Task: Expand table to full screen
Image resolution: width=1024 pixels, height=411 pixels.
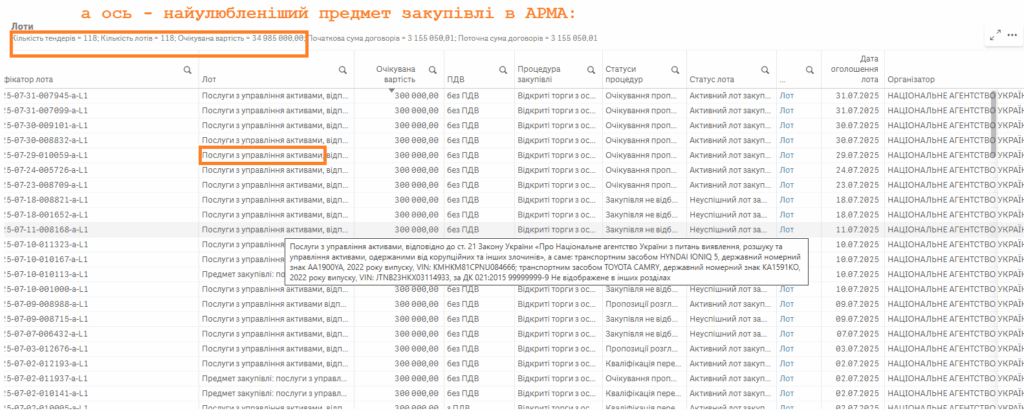Action: click(x=995, y=34)
